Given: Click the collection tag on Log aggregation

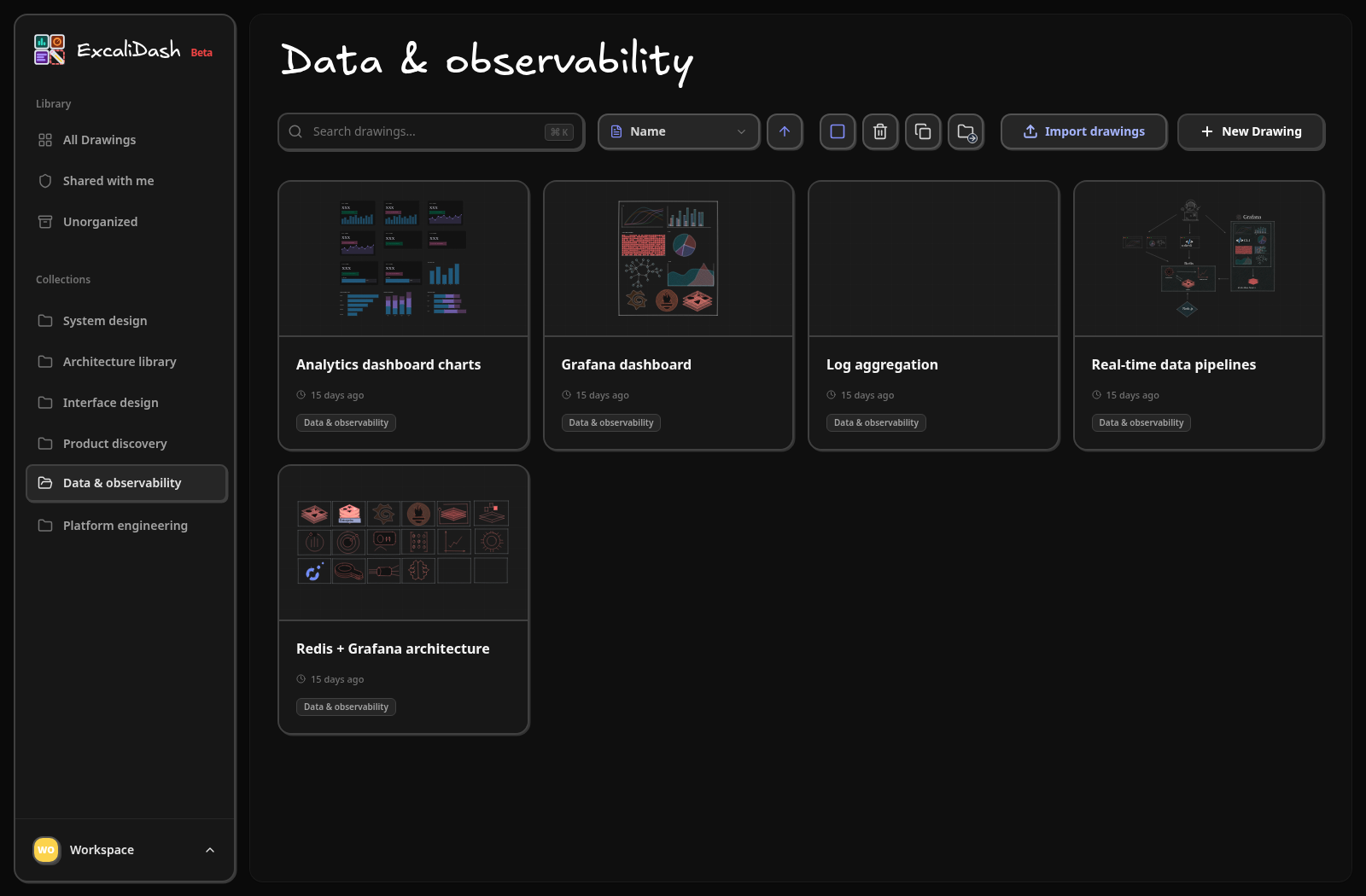Looking at the screenshot, I should [876, 422].
